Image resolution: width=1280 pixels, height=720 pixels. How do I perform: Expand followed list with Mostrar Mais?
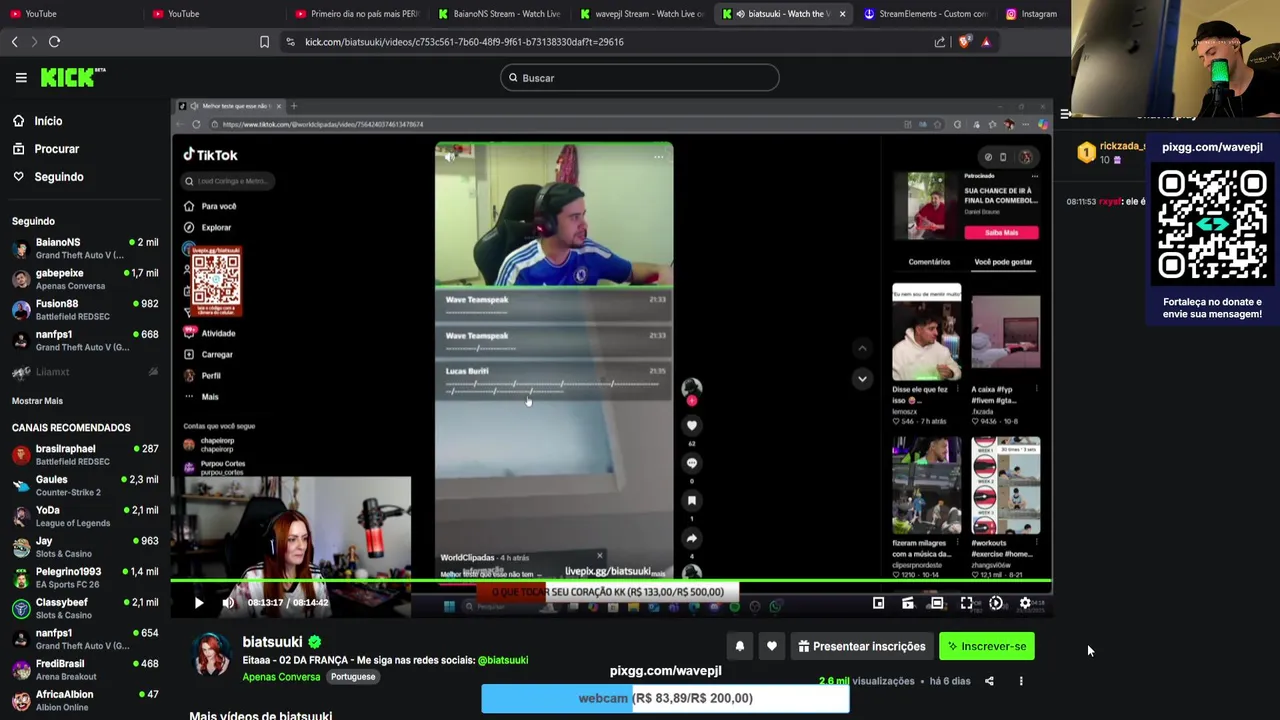click(37, 401)
